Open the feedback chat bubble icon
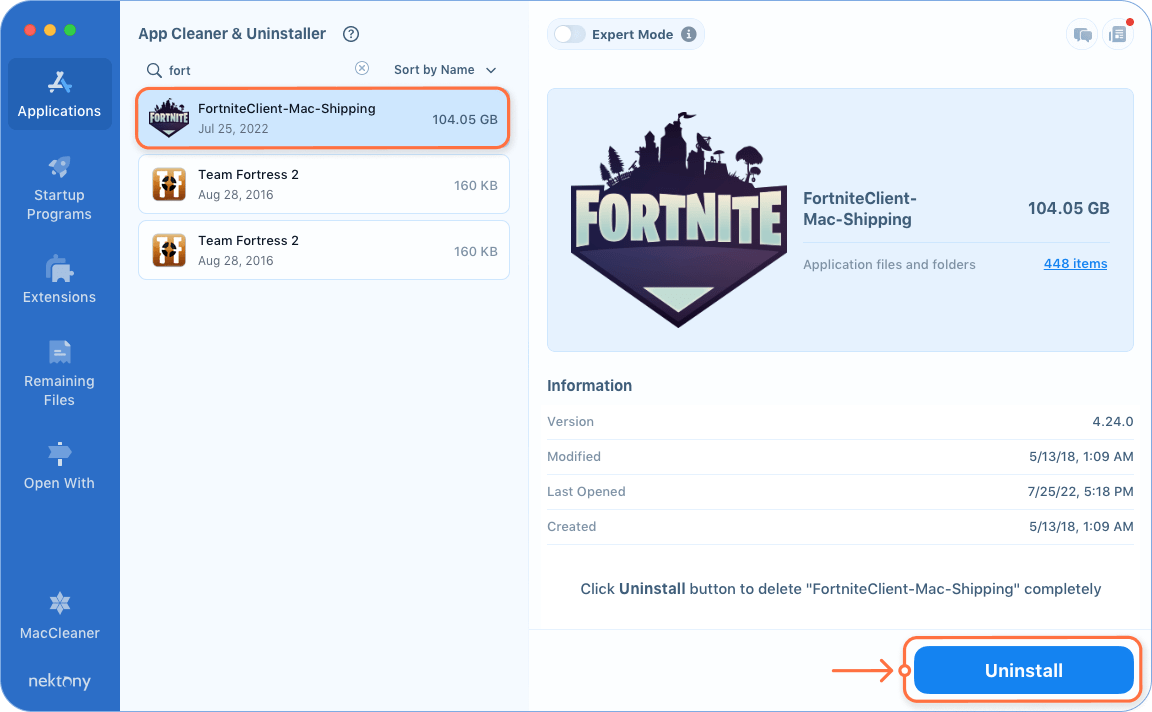The width and height of the screenshot is (1152, 712). [x=1082, y=34]
